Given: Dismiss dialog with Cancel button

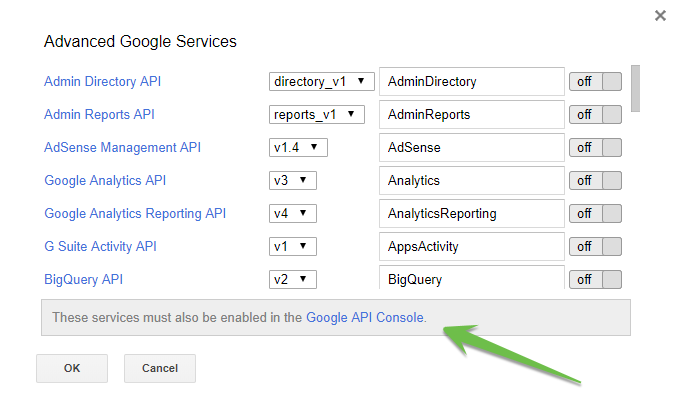Looking at the screenshot, I should (160, 369).
